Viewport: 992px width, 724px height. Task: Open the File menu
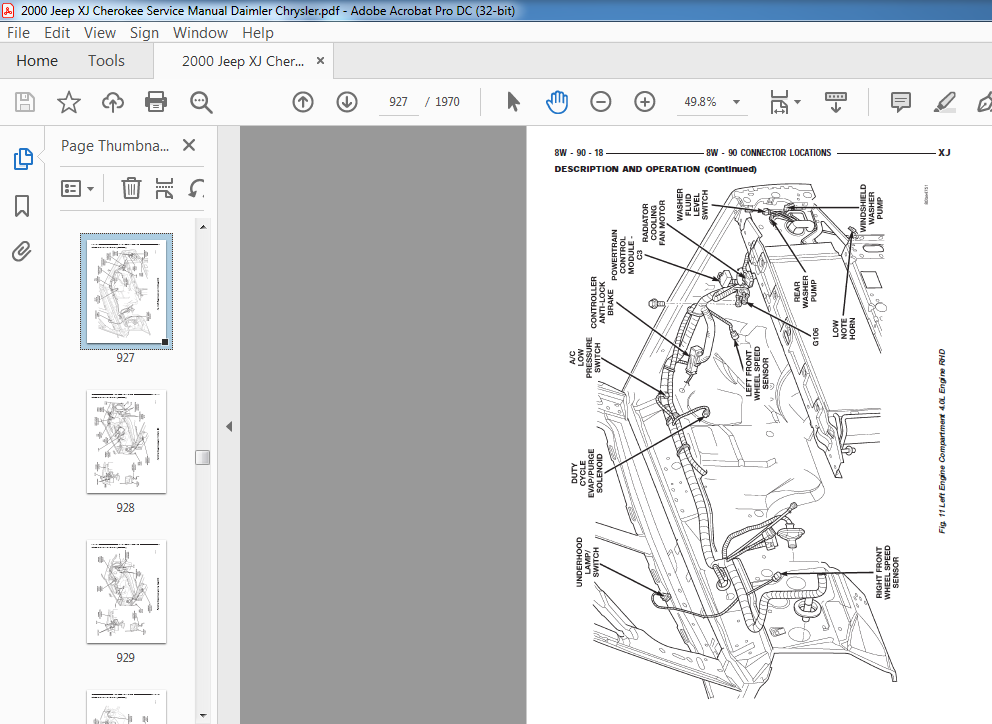pyautogui.click(x=18, y=33)
